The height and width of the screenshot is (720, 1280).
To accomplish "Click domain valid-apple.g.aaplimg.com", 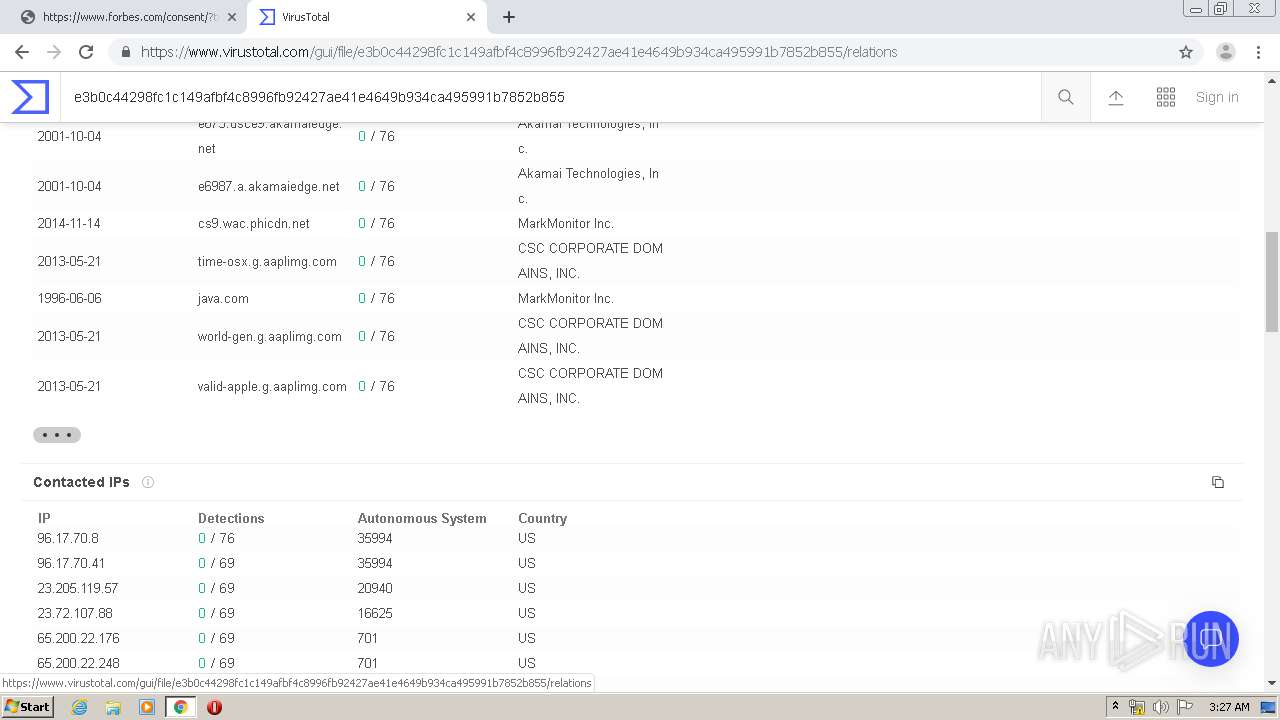I will coord(272,386).
